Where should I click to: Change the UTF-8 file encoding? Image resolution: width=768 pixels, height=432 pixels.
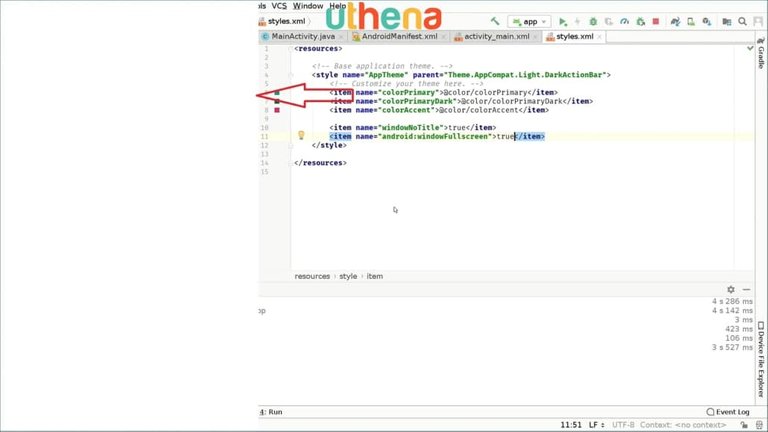coord(623,425)
